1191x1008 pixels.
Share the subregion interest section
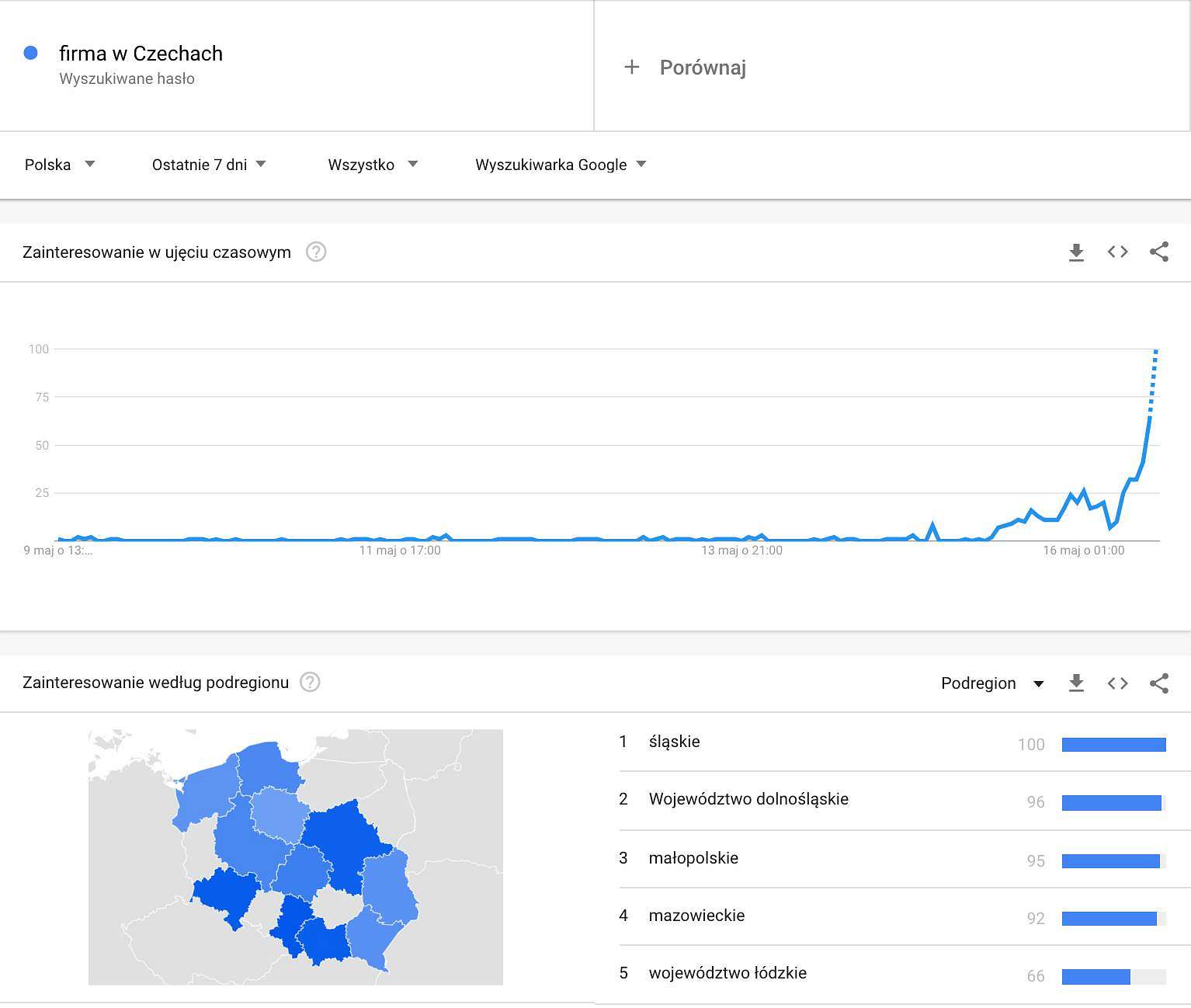click(x=1159, y=683)
